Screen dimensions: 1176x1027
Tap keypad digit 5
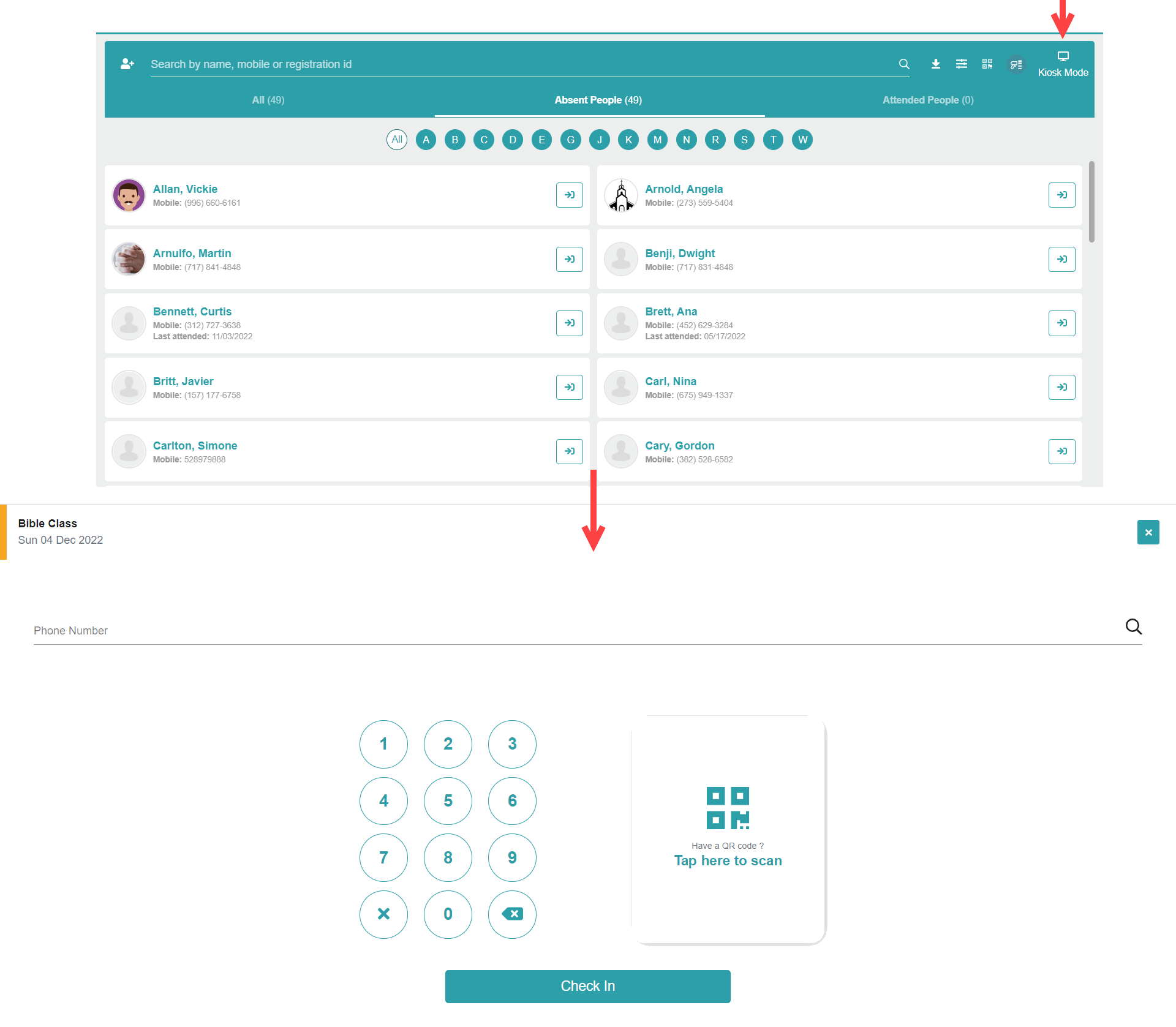click(448, 801)
